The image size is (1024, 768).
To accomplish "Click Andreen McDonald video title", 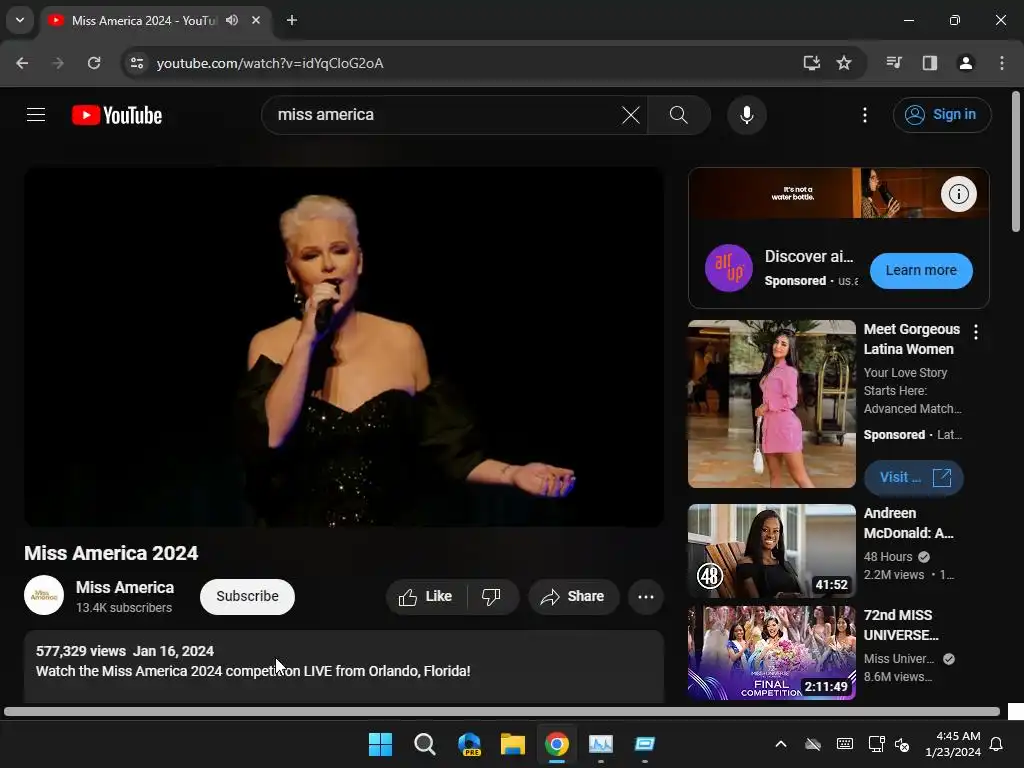I will (x=908, y=523).
